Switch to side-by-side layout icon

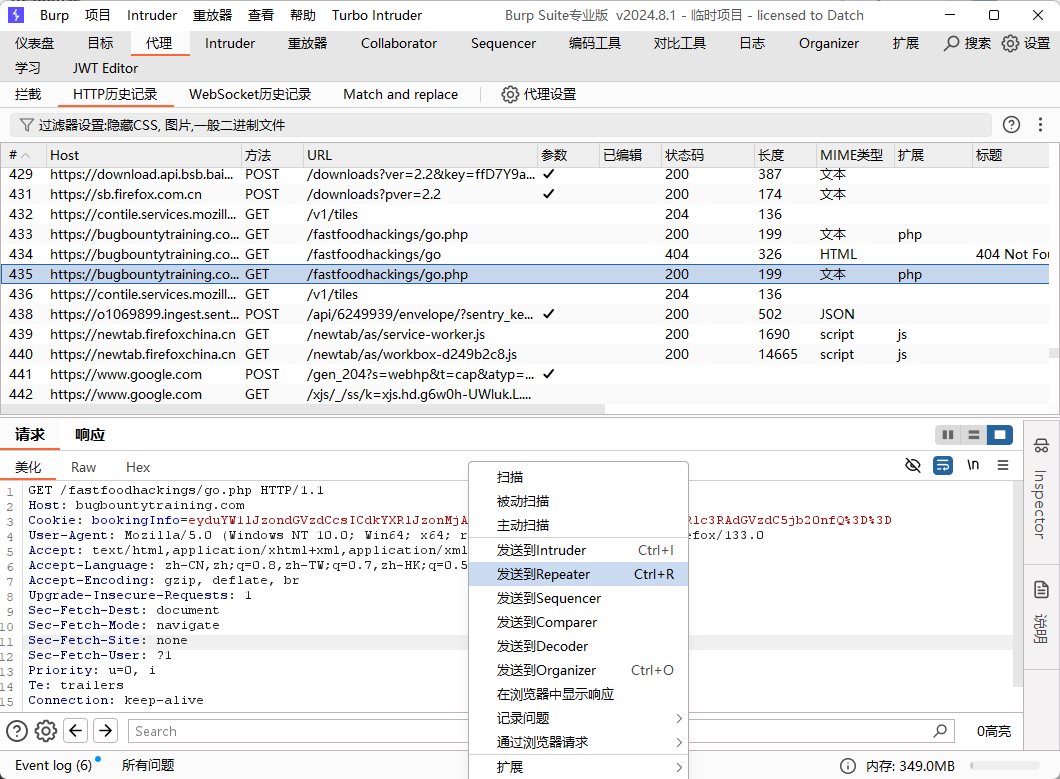948,435
